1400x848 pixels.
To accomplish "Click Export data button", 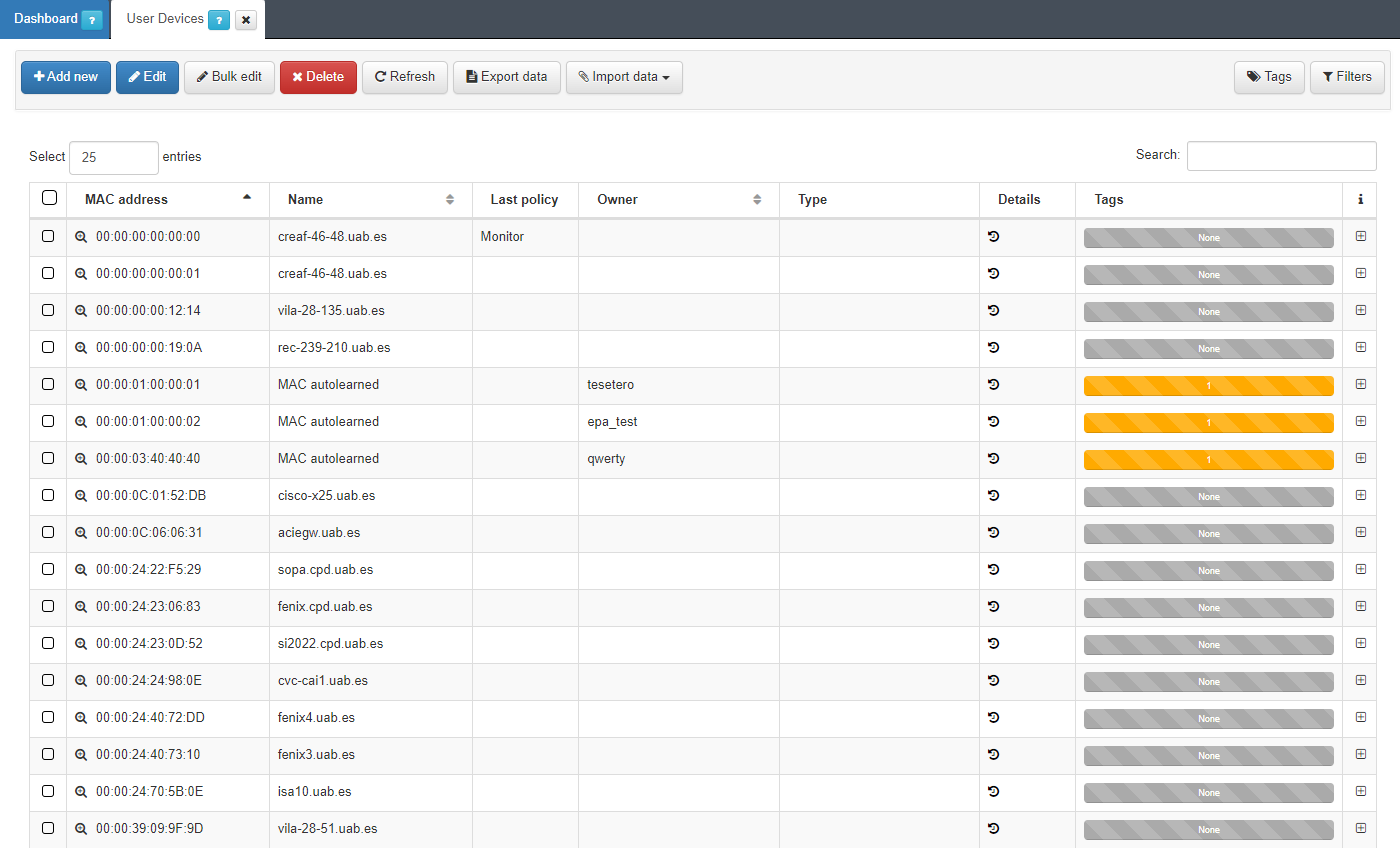I will click(x=507, y=77).
